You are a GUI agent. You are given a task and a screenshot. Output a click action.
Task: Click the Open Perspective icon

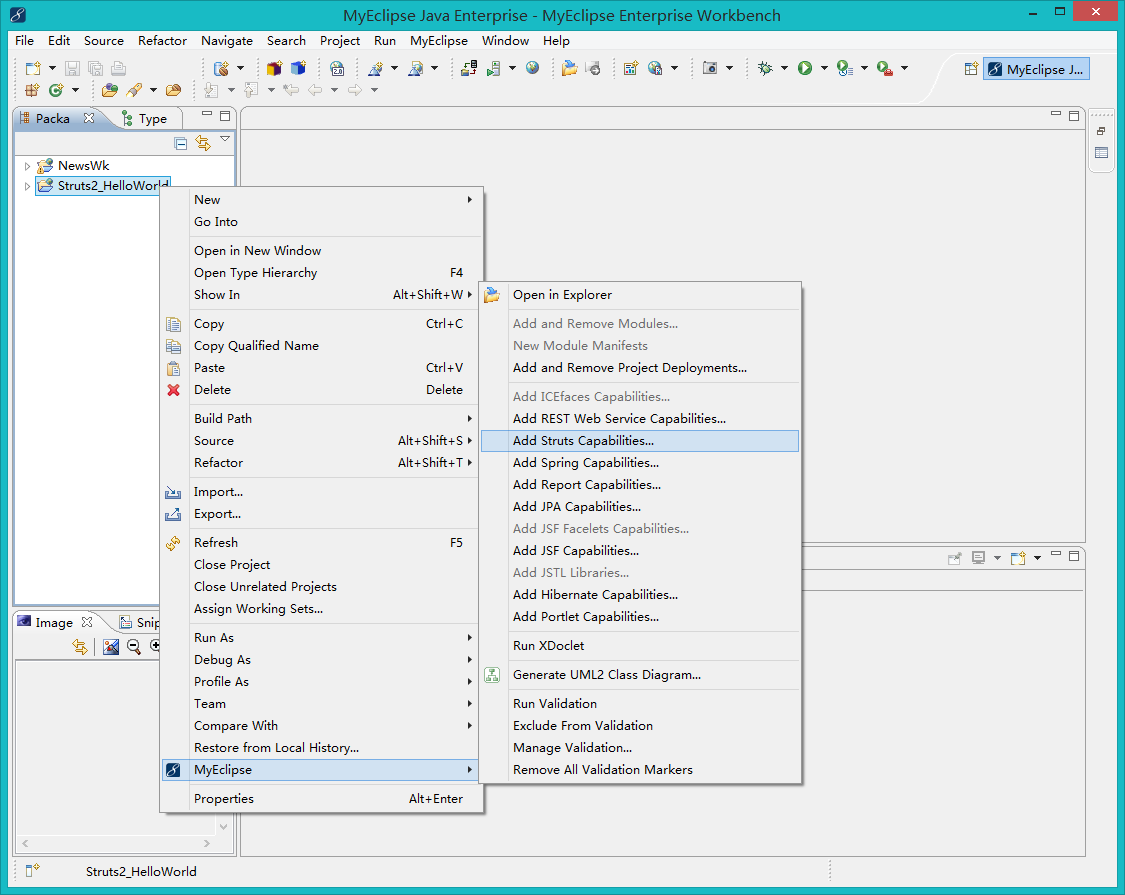(971, 69)
